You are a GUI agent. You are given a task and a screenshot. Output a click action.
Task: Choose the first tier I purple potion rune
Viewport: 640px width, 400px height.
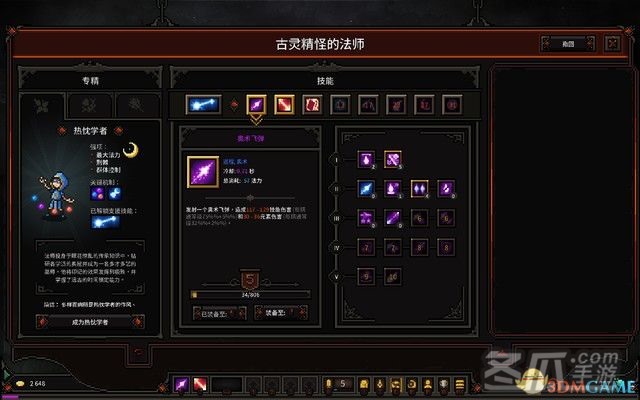pyautogui.click(x=366, y=160)
